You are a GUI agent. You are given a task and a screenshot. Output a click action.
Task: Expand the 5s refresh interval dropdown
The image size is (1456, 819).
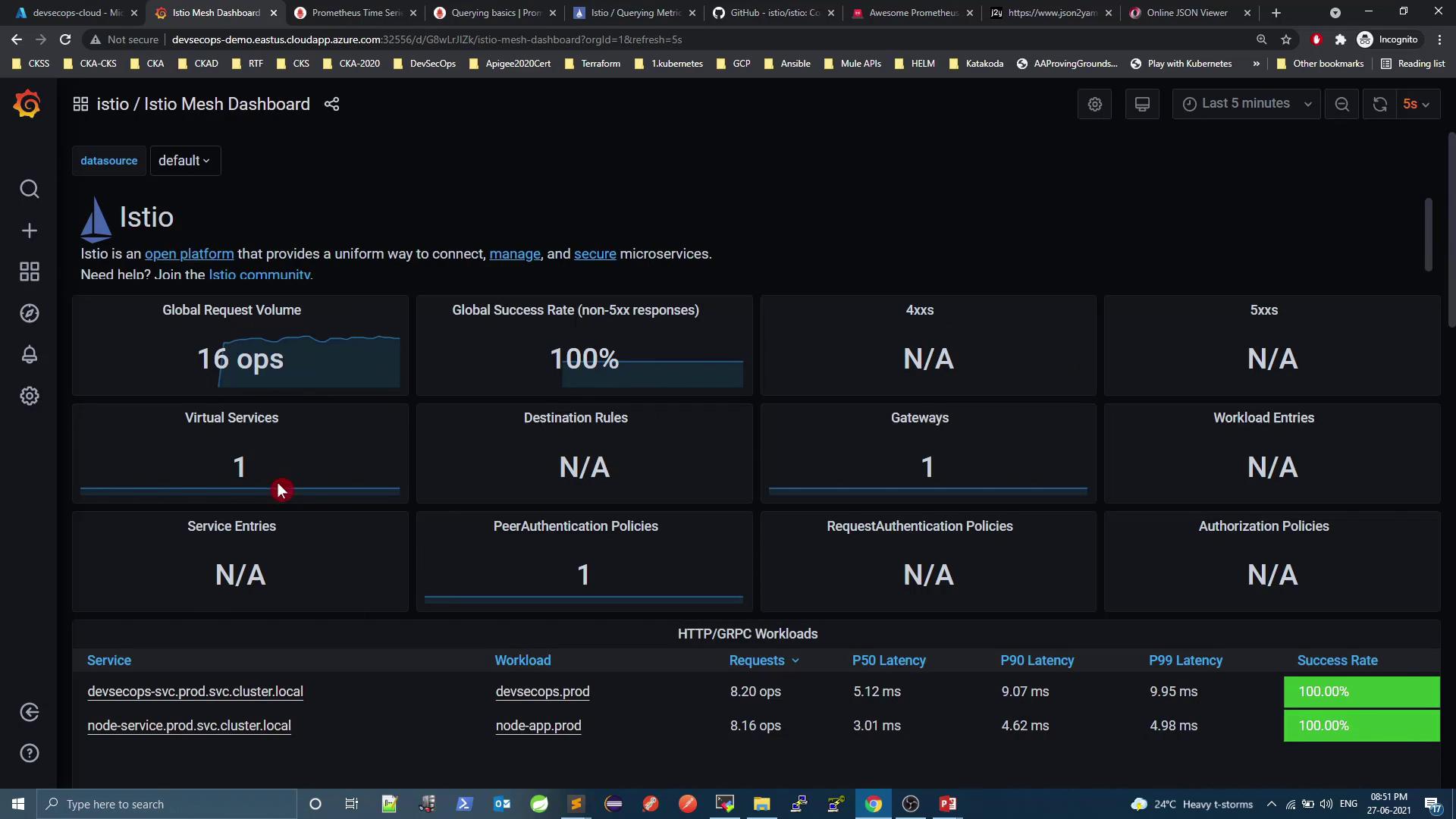click(x=1416, y=104)
